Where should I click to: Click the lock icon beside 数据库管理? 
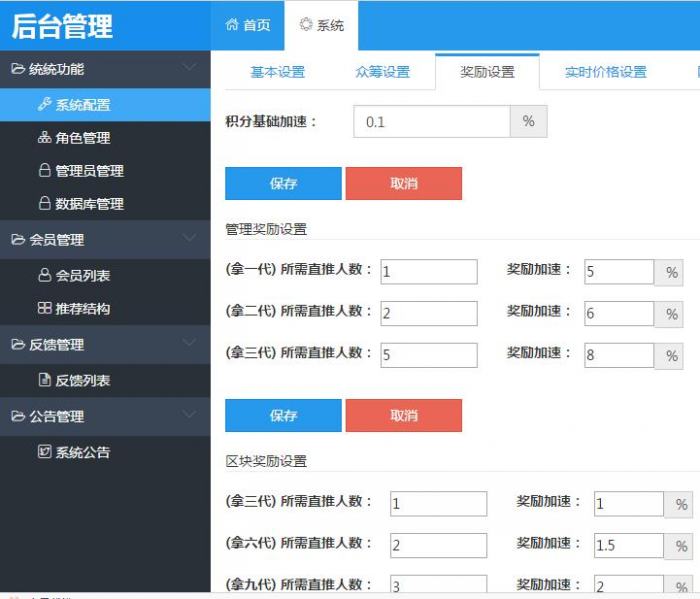pos(44,204)
